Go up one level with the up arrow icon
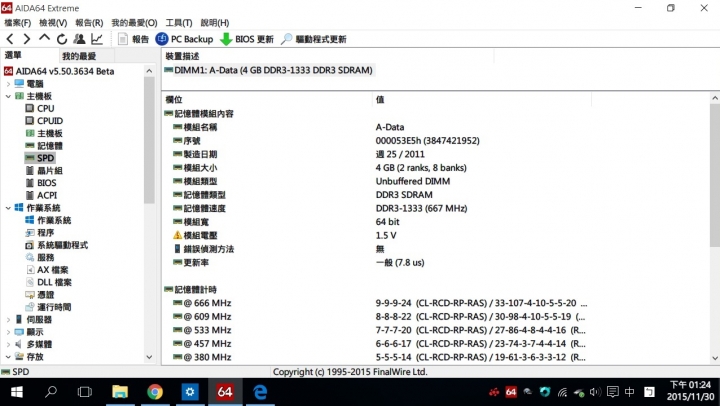Viewport: 720px width, 406px height. click(44, 38)
